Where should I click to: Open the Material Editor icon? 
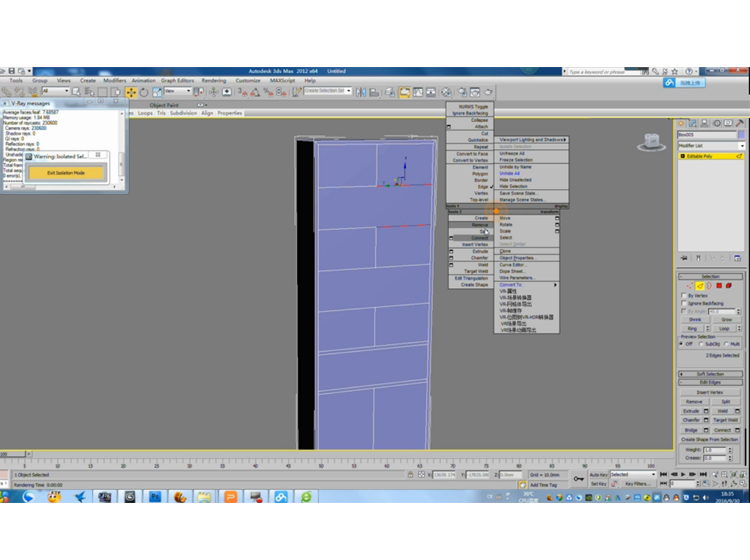(446, 92)
